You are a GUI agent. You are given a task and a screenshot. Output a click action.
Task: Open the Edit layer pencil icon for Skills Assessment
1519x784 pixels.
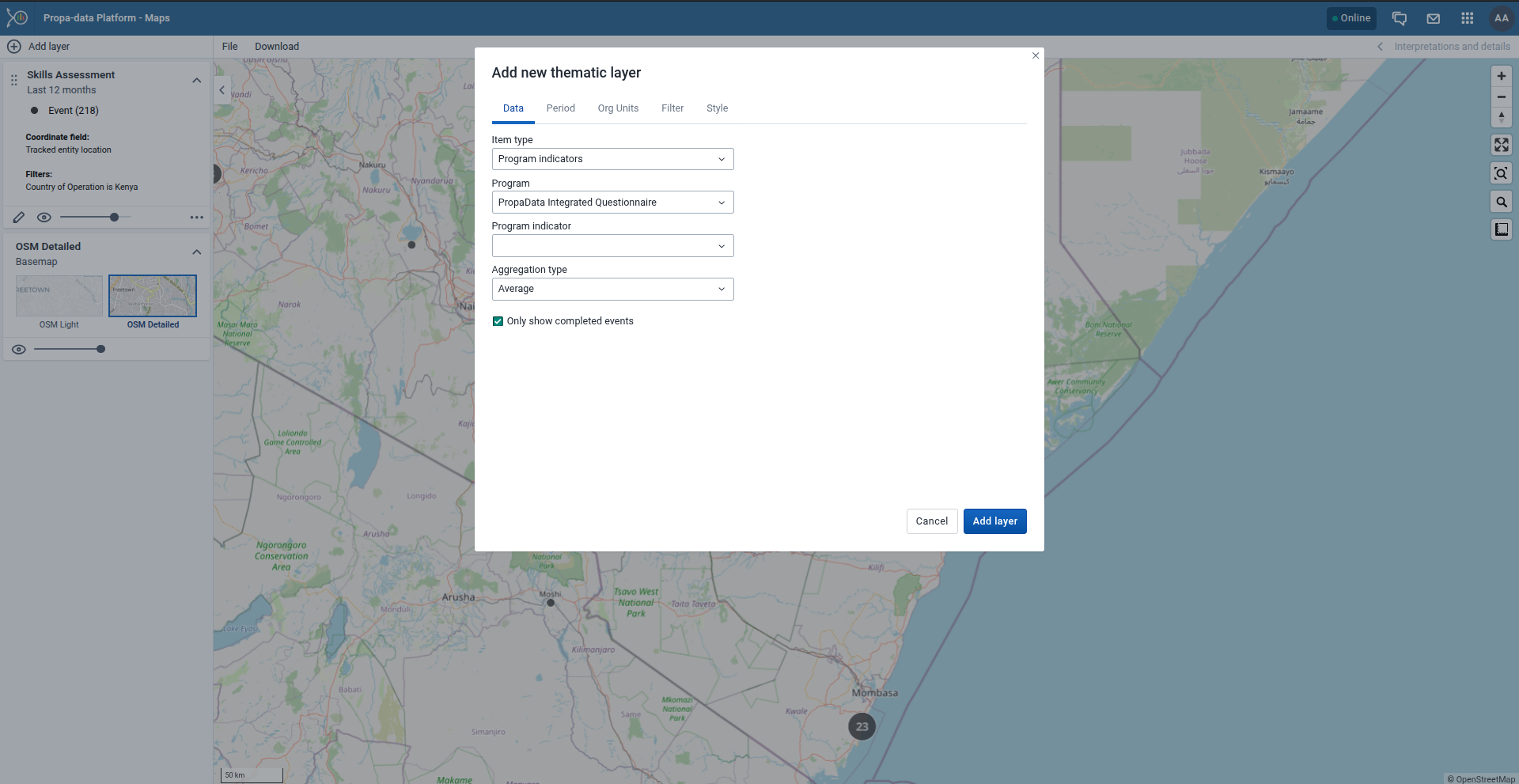point(19,217)
